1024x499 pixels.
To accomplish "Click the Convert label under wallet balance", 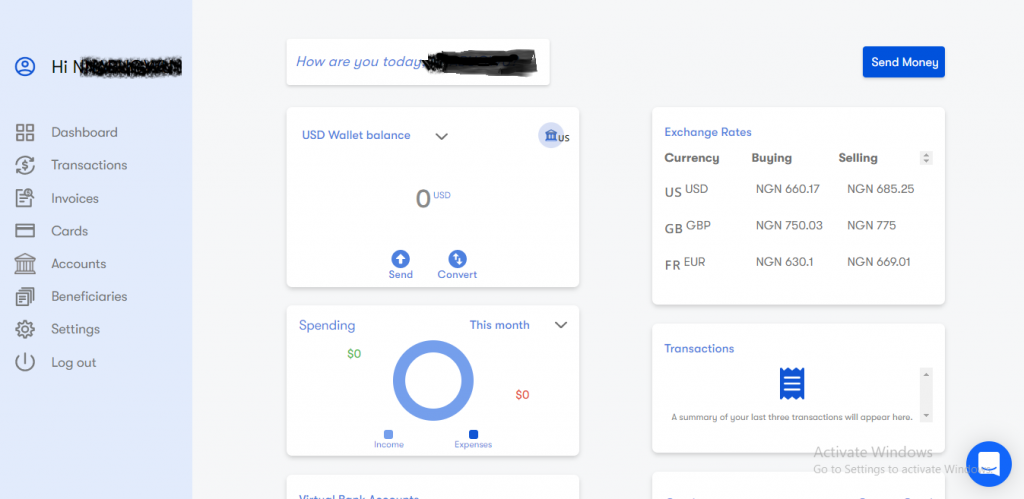I will point(457,275).
